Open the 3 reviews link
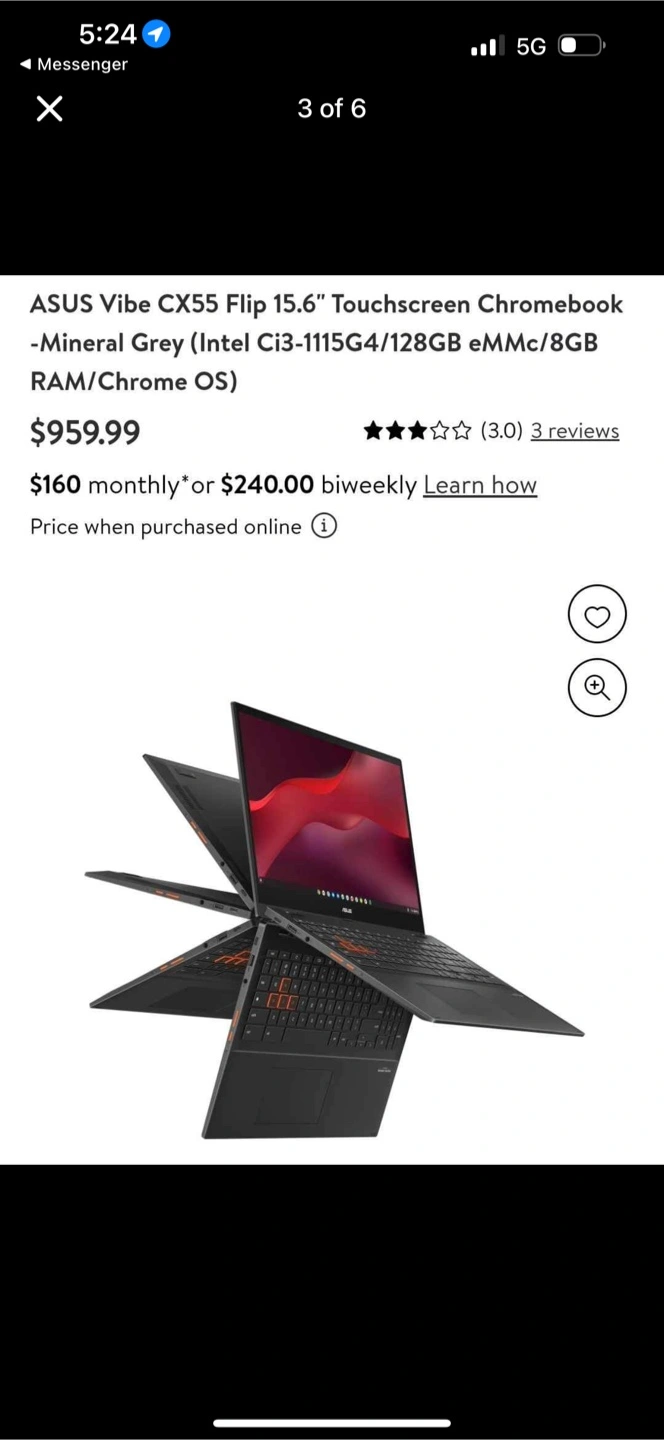This screenshot has height=1440, width=664. tap(575, 431)
